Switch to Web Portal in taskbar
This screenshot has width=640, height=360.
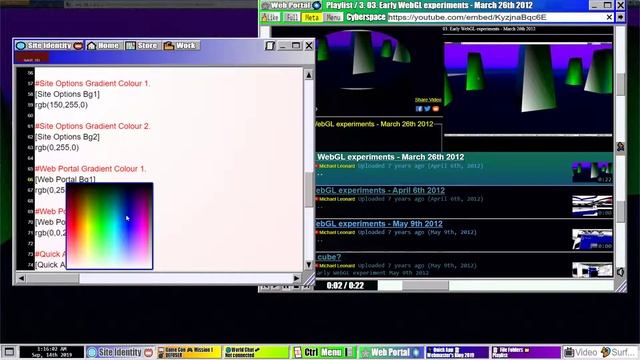coord(391,352)
